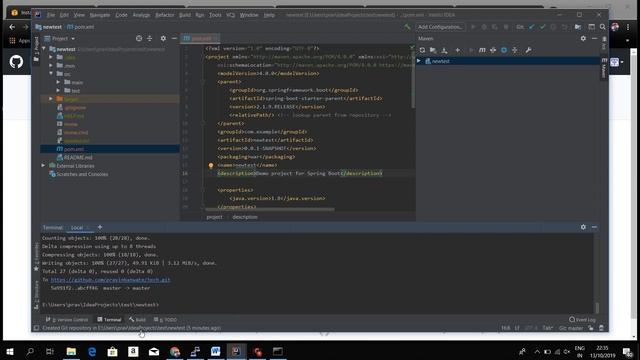This screenshot has width=640, height=360.
Task: Open Build tool window button
Action: click(x=137, y=320)
